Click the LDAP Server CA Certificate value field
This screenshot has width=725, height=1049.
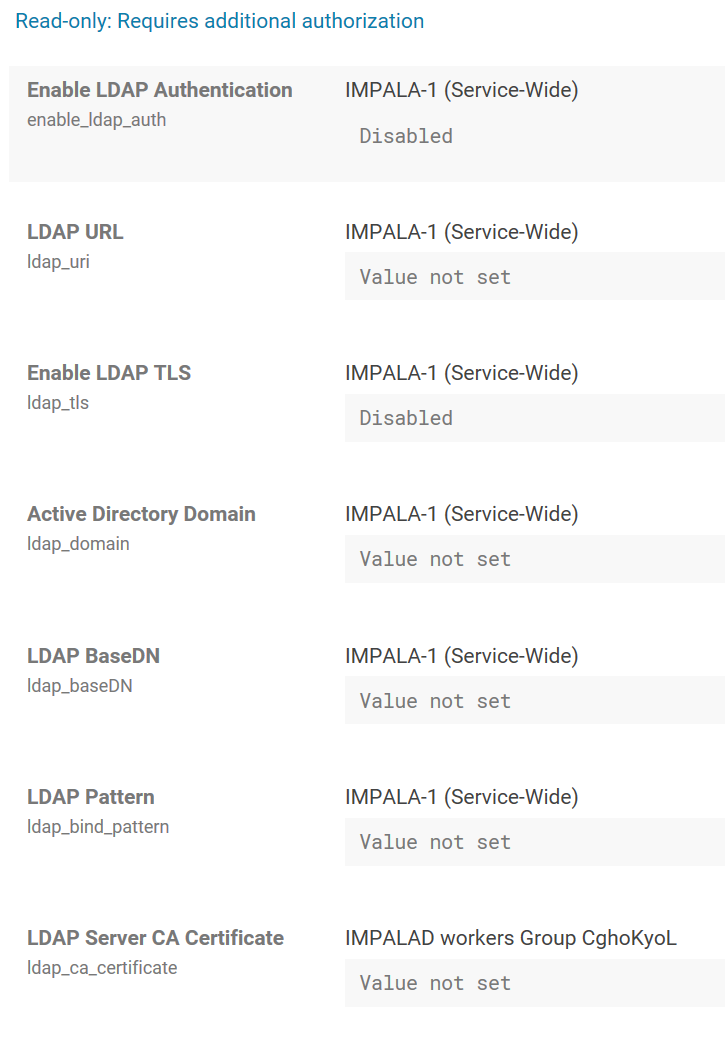[x=534, y=983]
